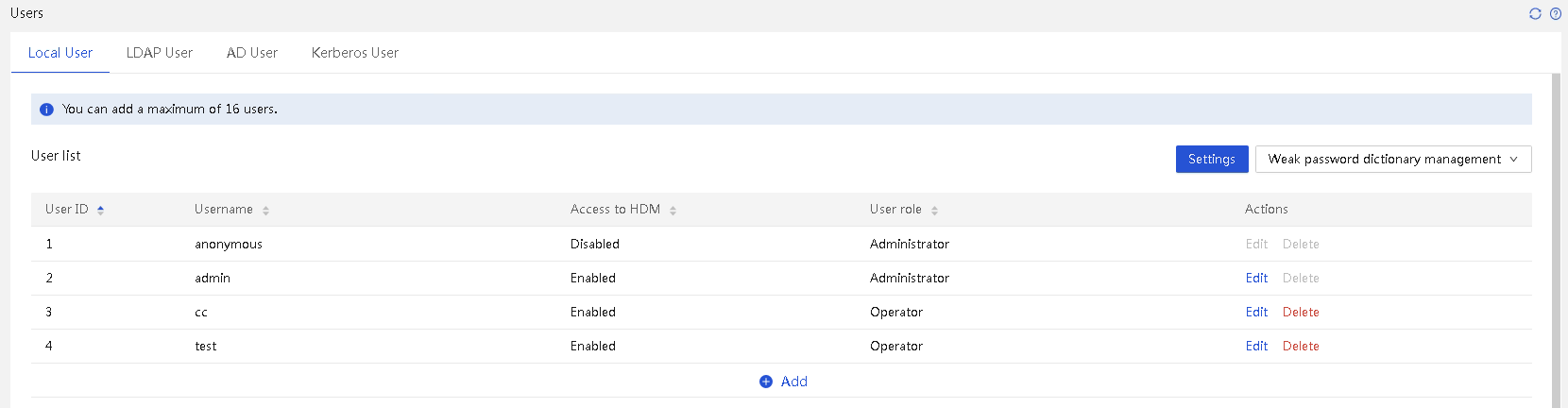Select the Local User tab
Viewport: 1568px width, 408px height.
point(60,53)
